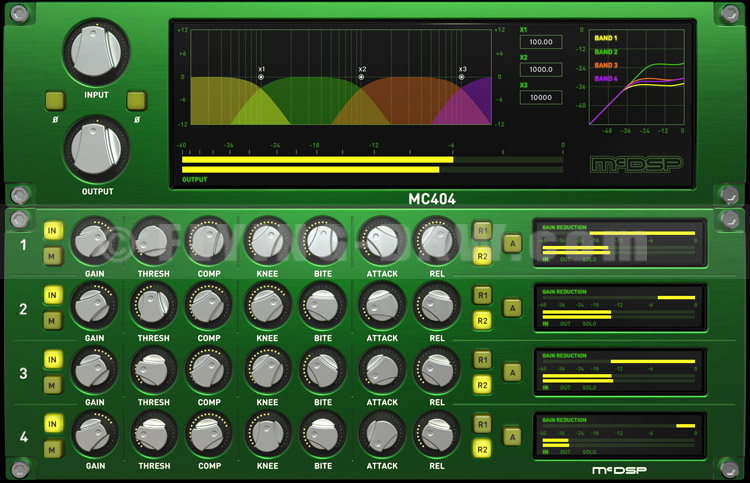
Task: Click band 2 COMP knob
Action: coord(208,306)
